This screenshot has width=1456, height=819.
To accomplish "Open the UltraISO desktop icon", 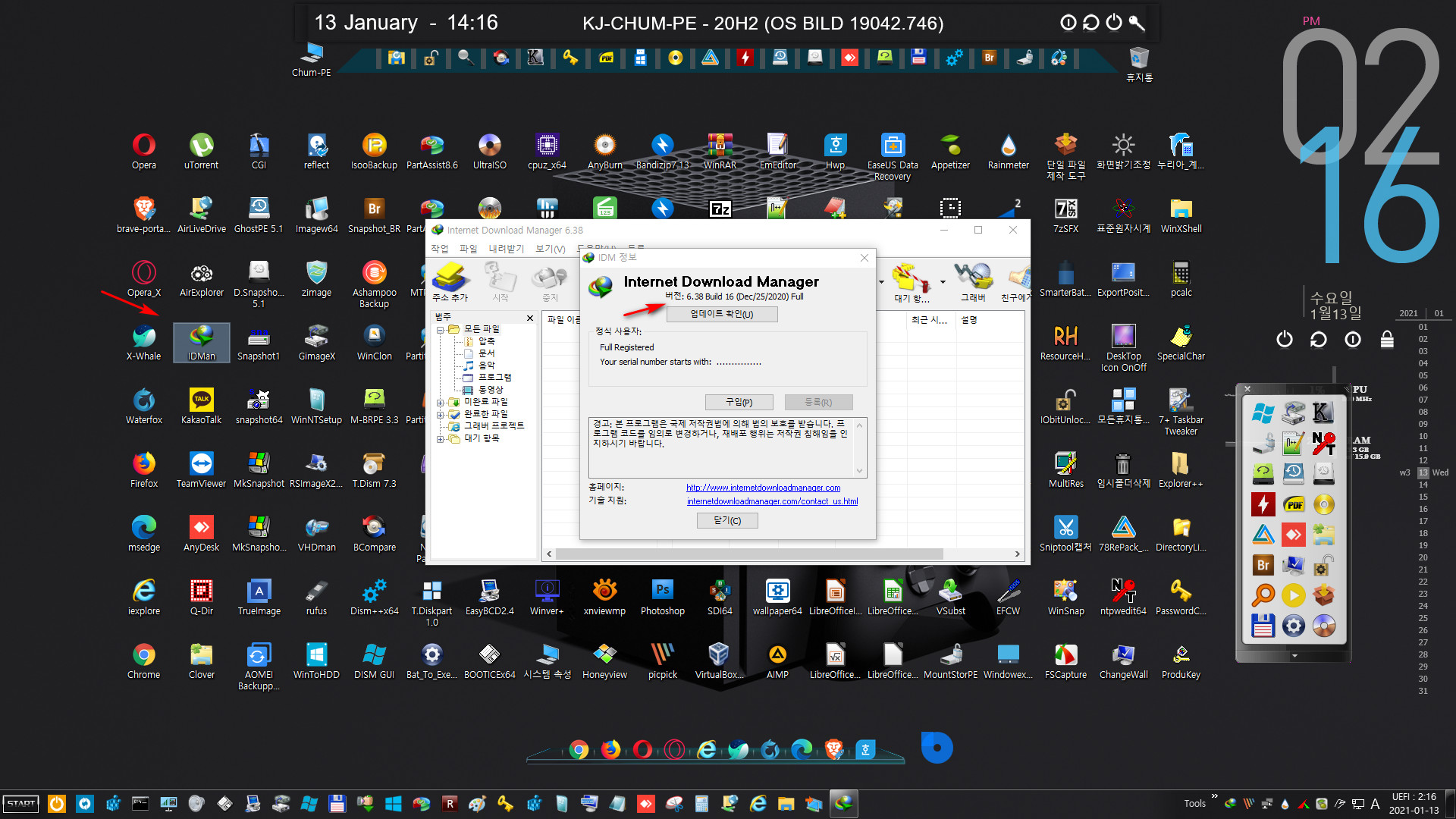I will tap(489, 152).
